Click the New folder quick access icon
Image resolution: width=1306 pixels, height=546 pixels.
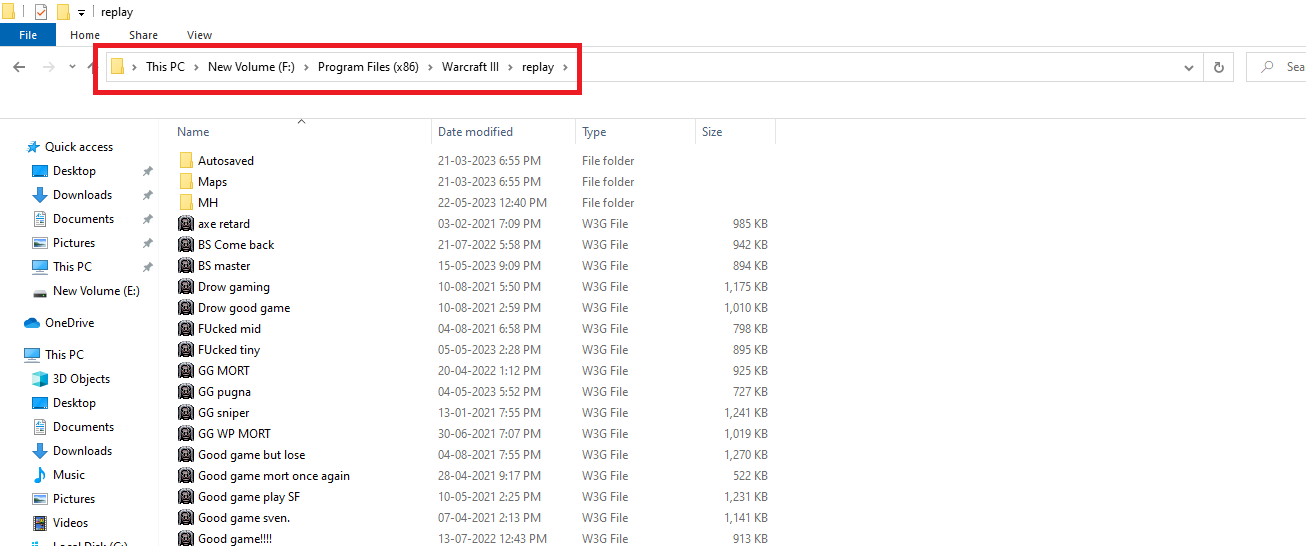click(x=63, y=12)
